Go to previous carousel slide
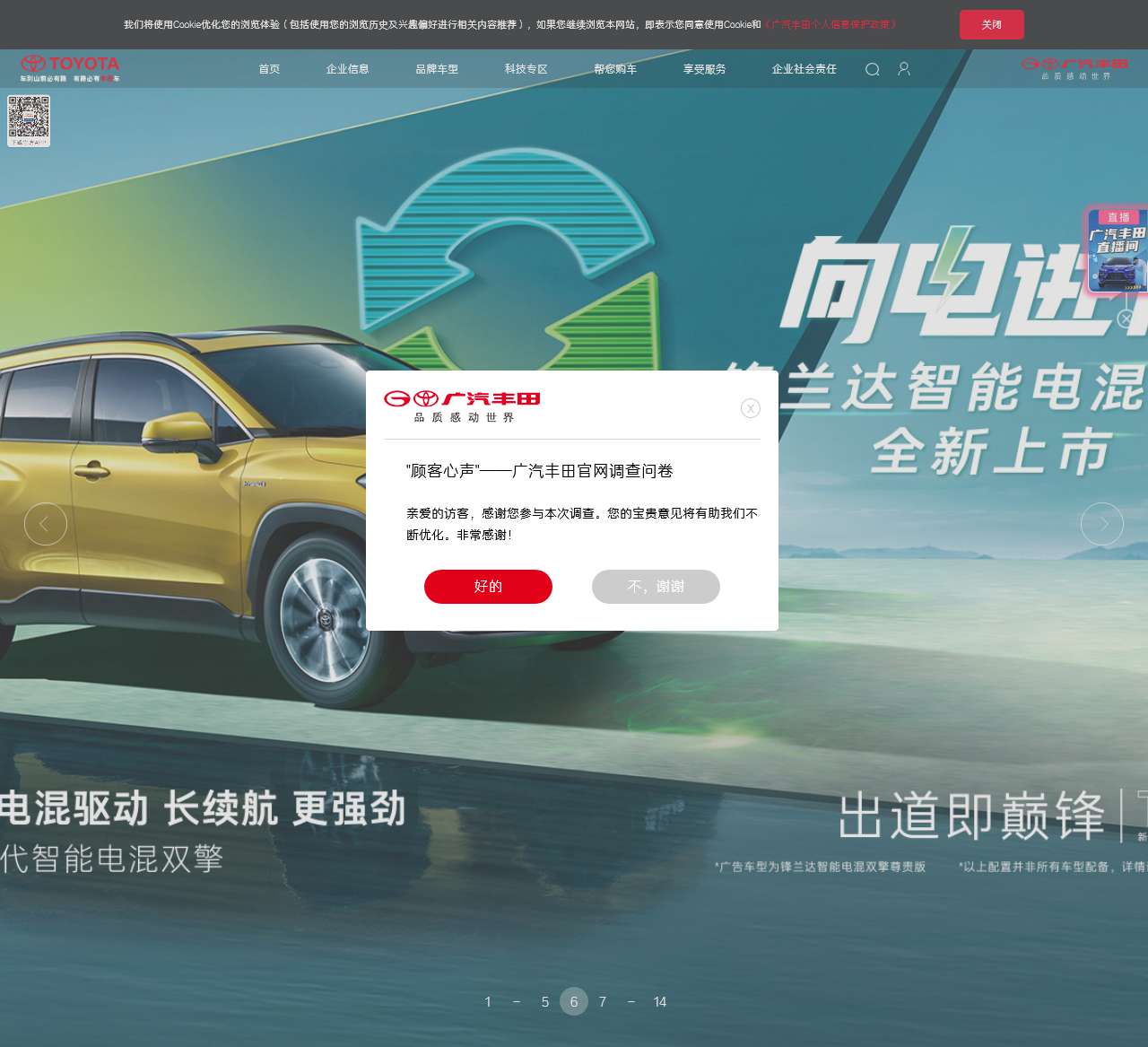 coord(46,523)
